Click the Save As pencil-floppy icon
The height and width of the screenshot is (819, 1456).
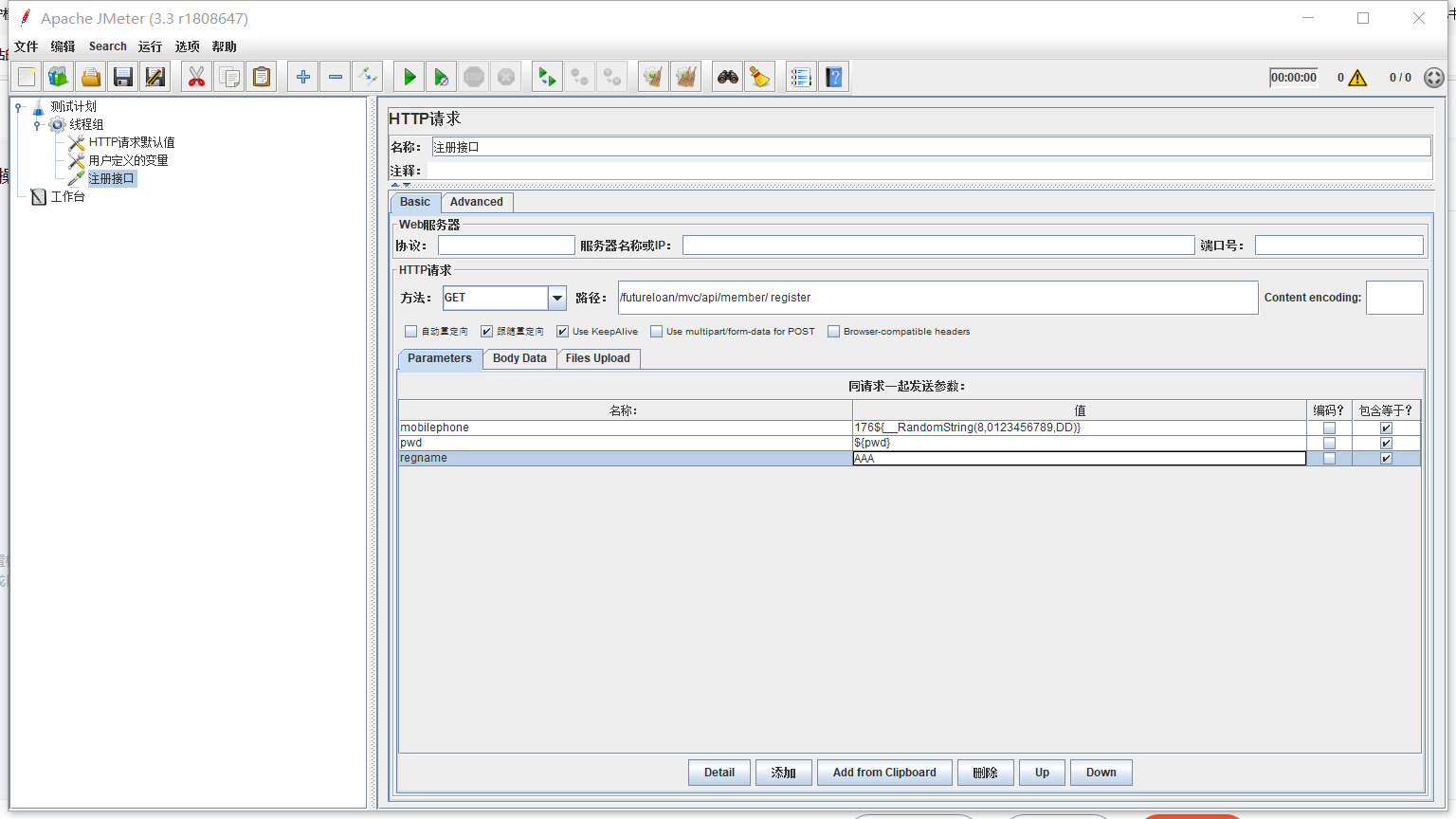click(x=155, y=77)
